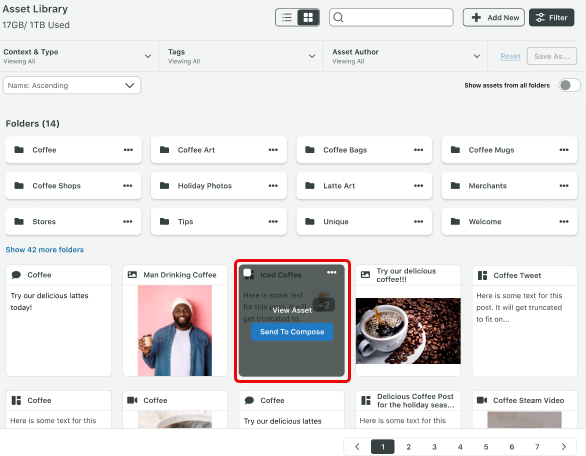Image resolution: width=586 pixels, height=456 pixels.
Task: Click the search magnifier icon
Action: coord(338,17)
